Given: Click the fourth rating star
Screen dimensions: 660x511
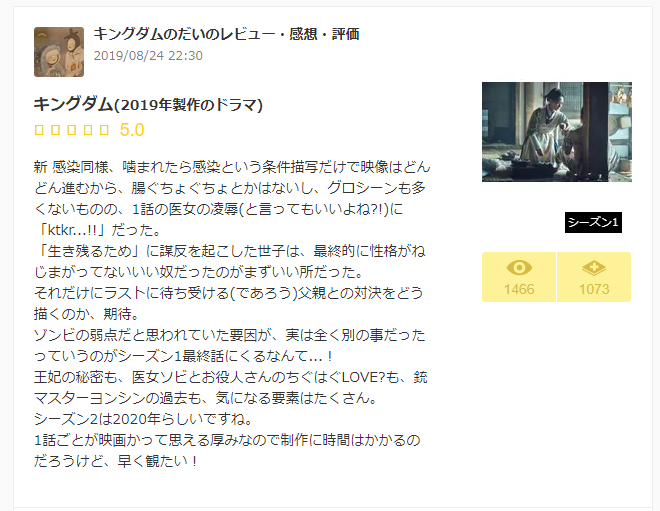Looking at the screenshot, I should [88, 130].
